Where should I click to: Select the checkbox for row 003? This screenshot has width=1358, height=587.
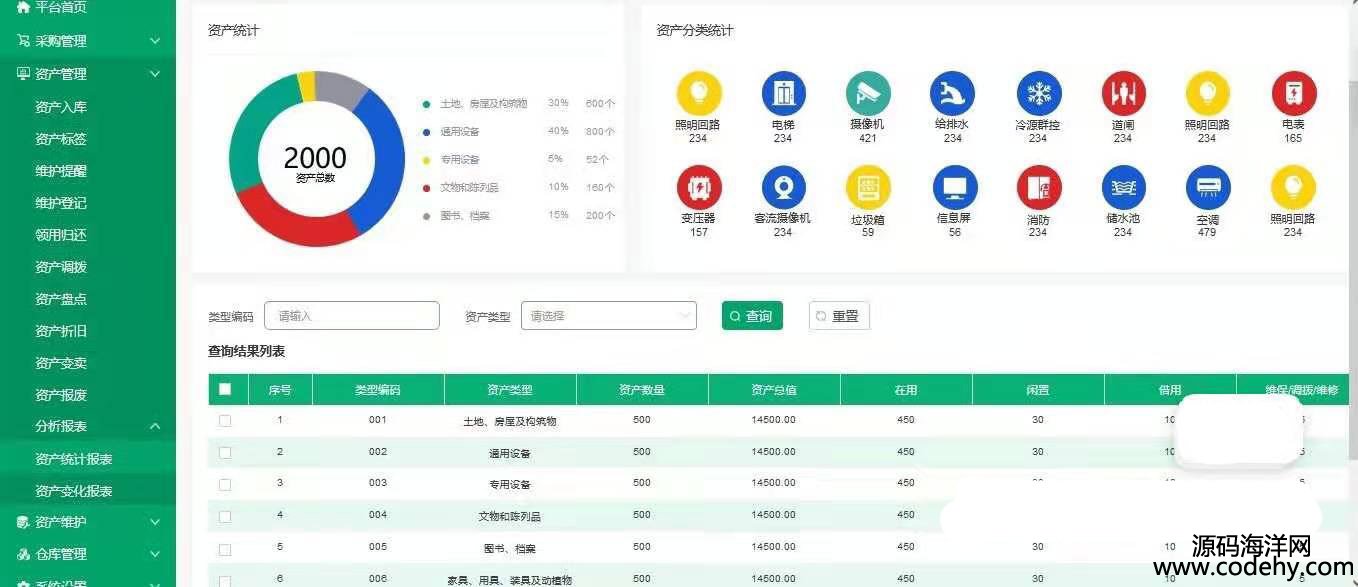[x=225, y=484]
